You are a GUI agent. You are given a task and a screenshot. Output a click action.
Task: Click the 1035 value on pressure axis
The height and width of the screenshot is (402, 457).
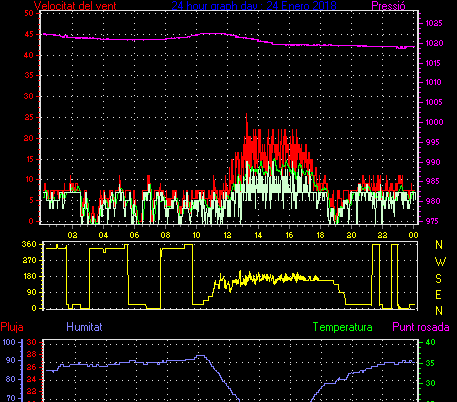[434, 23]
